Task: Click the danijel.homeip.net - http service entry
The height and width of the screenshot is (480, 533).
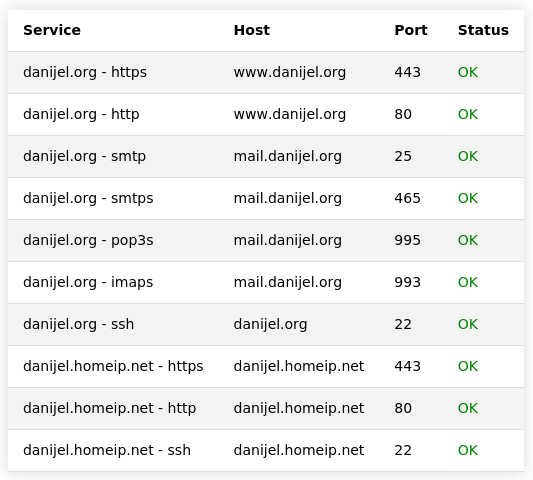Action: pos(109,408)
